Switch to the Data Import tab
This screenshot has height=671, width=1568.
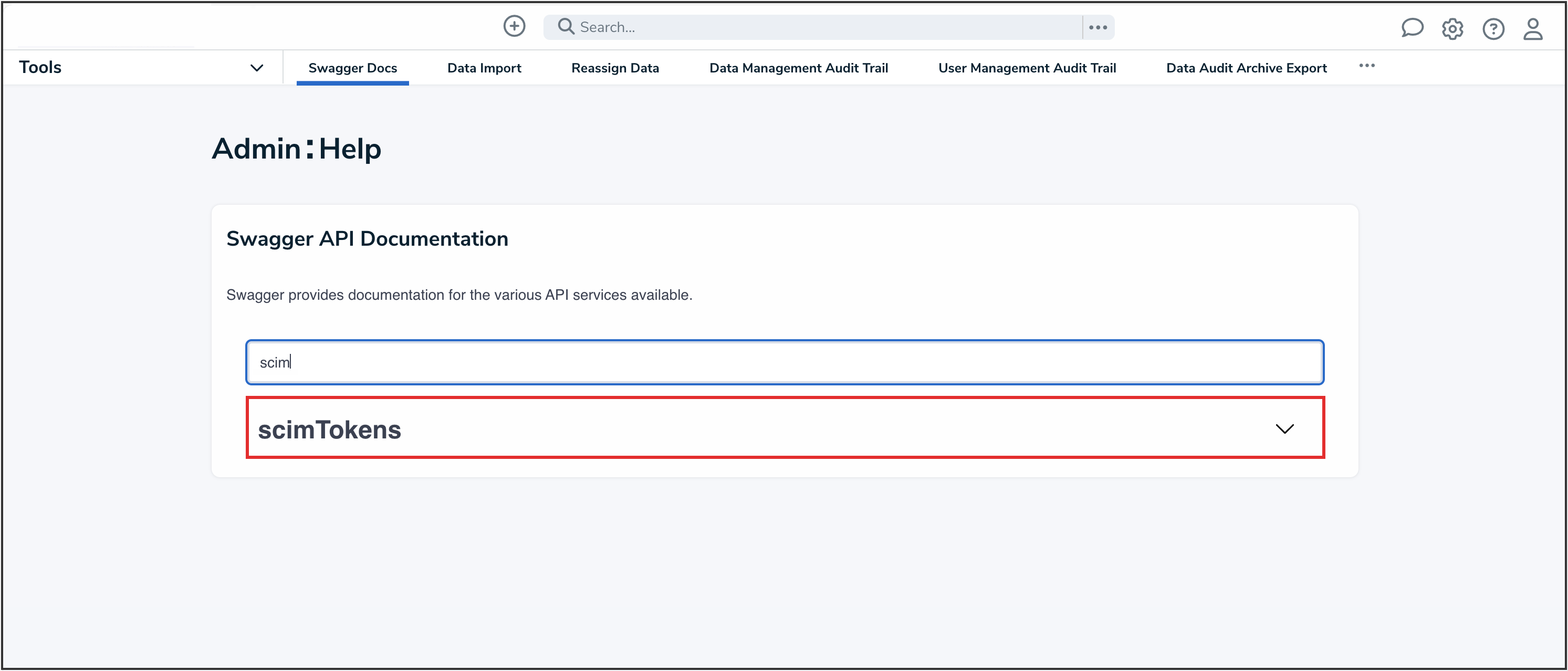pos(484,68)
